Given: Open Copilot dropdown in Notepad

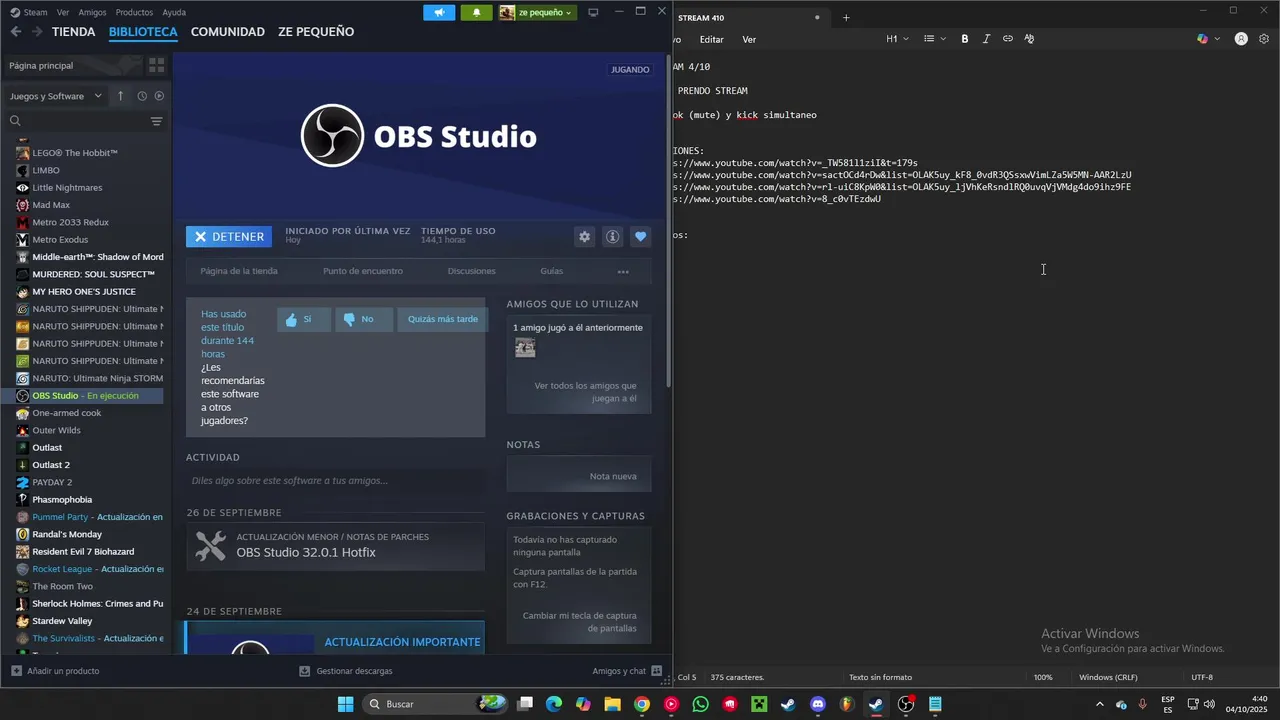Looking at the screenshot, I should [x=1208, y=39].
